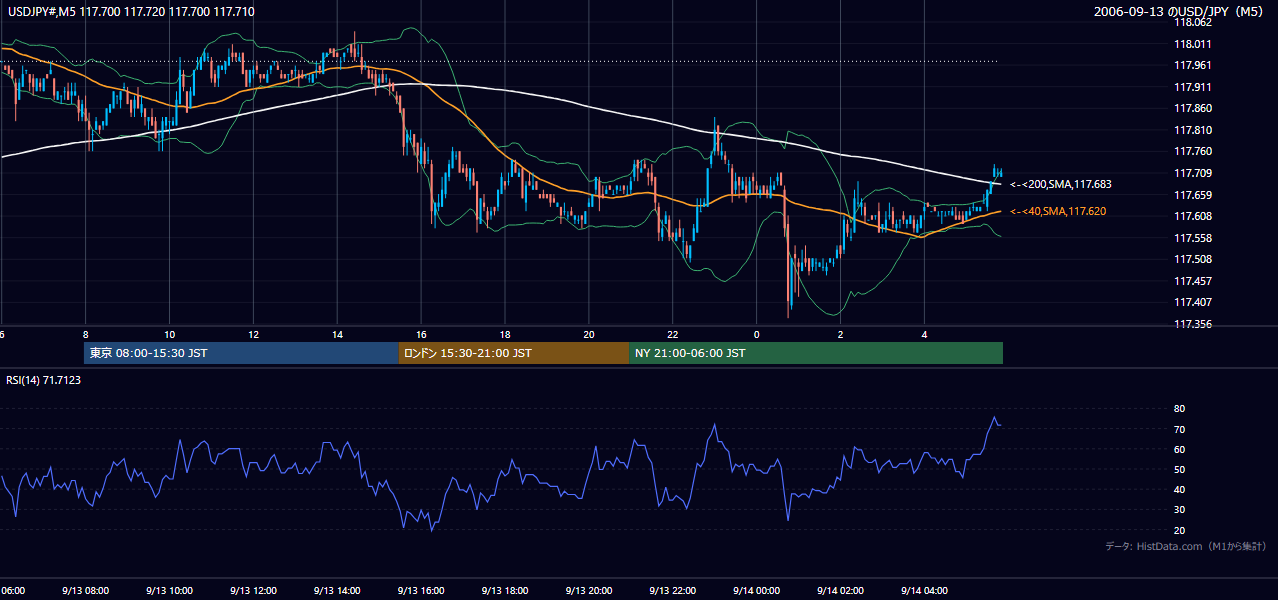Screen dimensions: 1278x600
Task: Click the 200 SMA 117.683 label
Action: pyautogui.click(x=1061, y=184)
